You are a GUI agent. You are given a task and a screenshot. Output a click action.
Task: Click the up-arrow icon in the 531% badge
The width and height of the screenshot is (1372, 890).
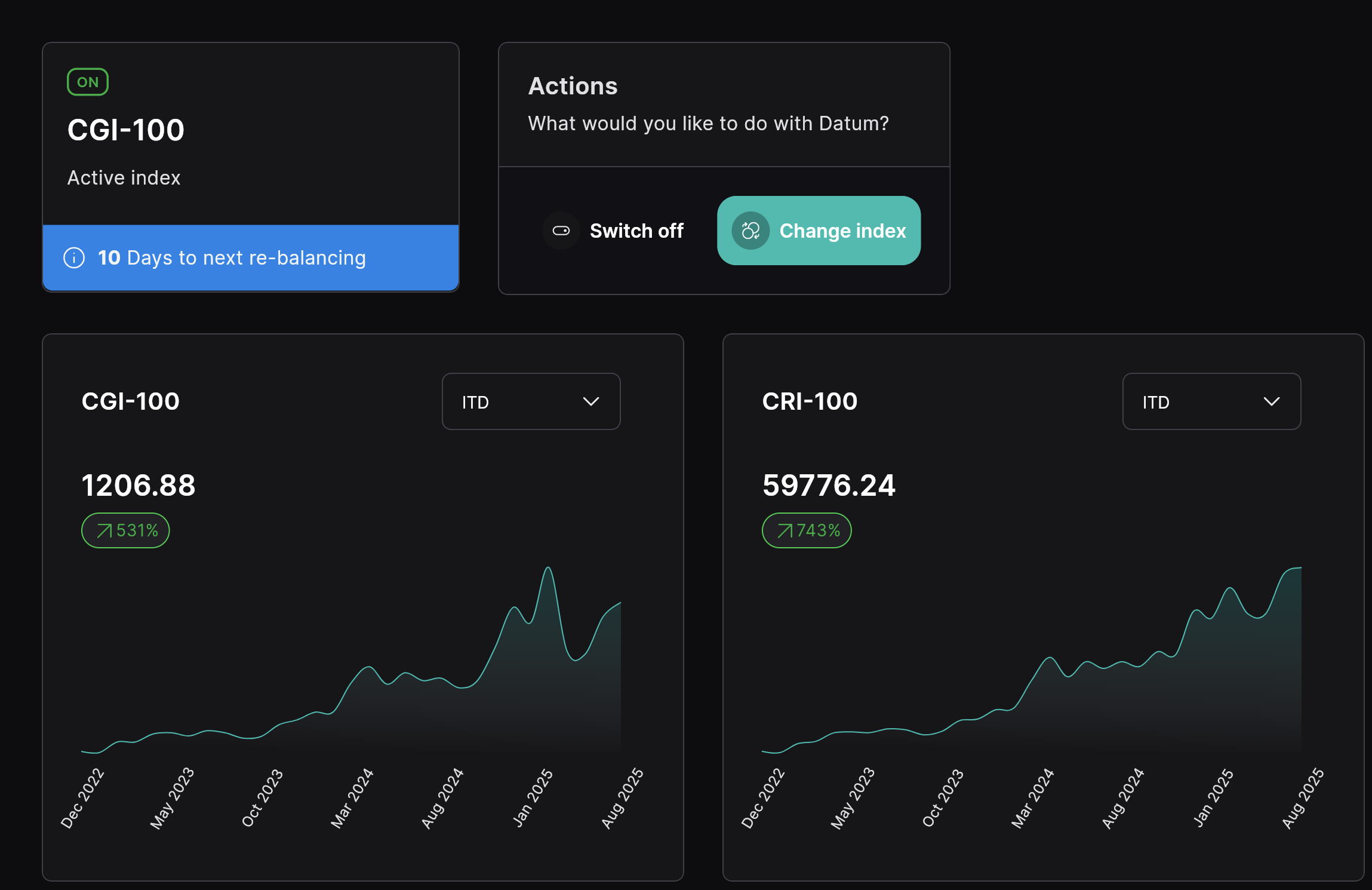(x=104, y=531)
